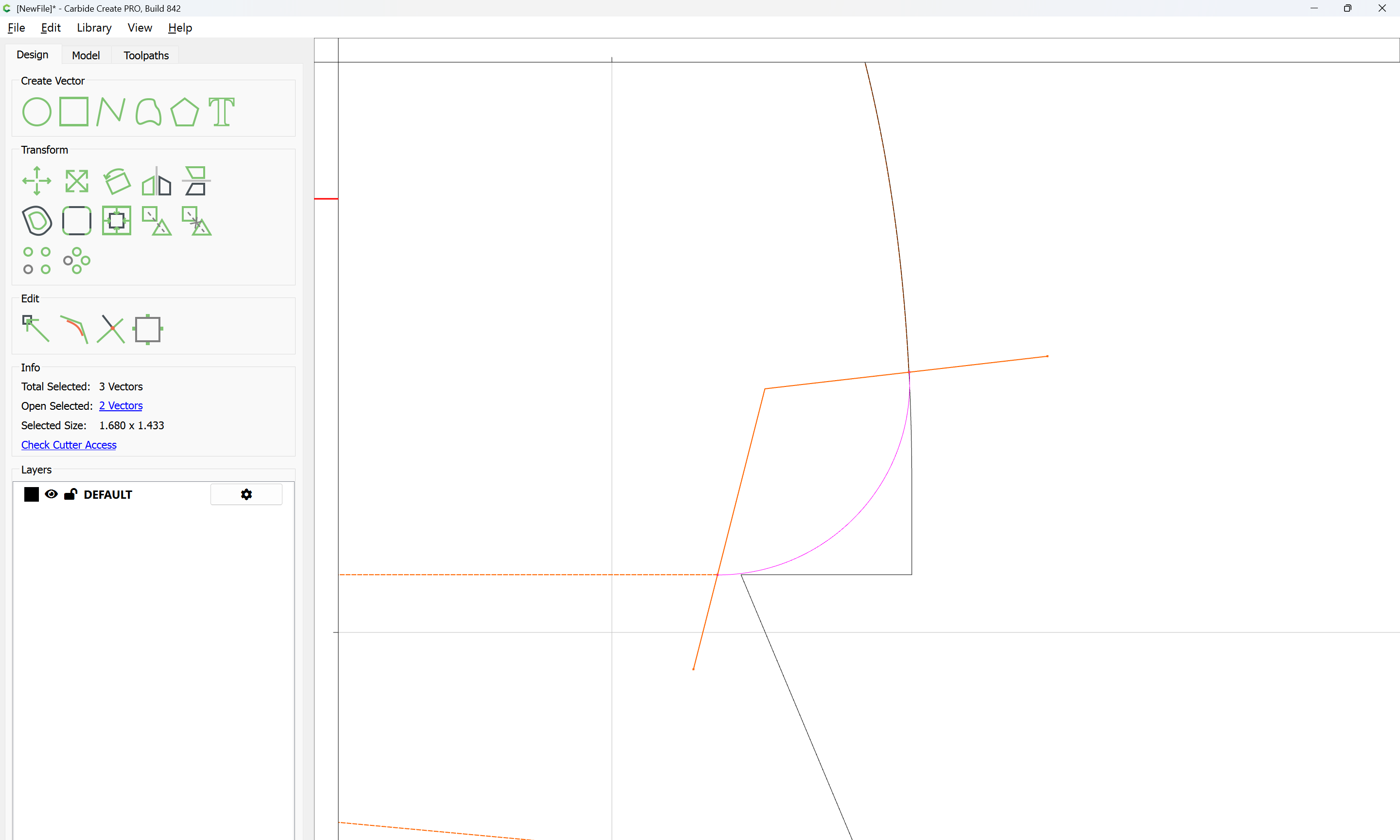Open DEFAULT layer settings gear

[x=246, y=494]
